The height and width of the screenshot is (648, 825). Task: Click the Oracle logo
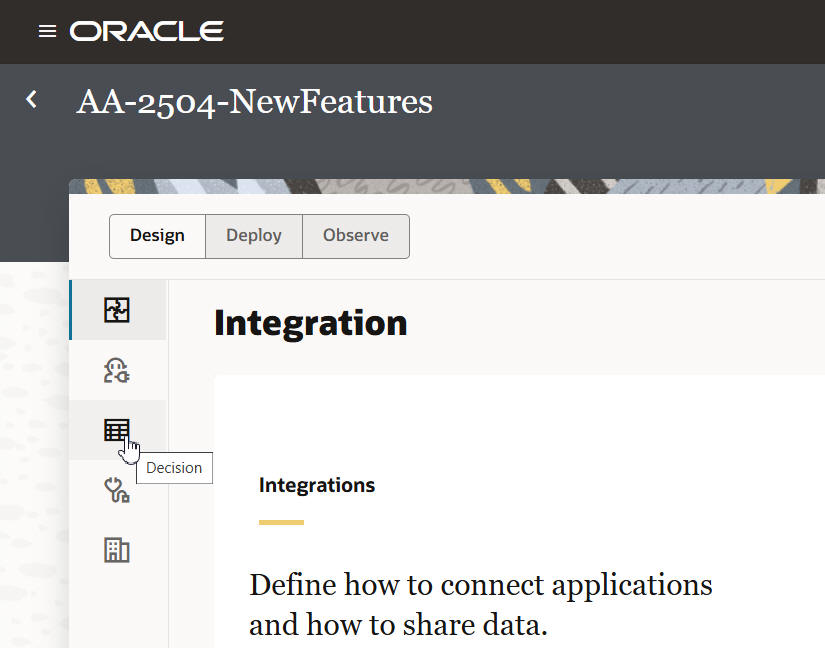click(x=146, y=32)
